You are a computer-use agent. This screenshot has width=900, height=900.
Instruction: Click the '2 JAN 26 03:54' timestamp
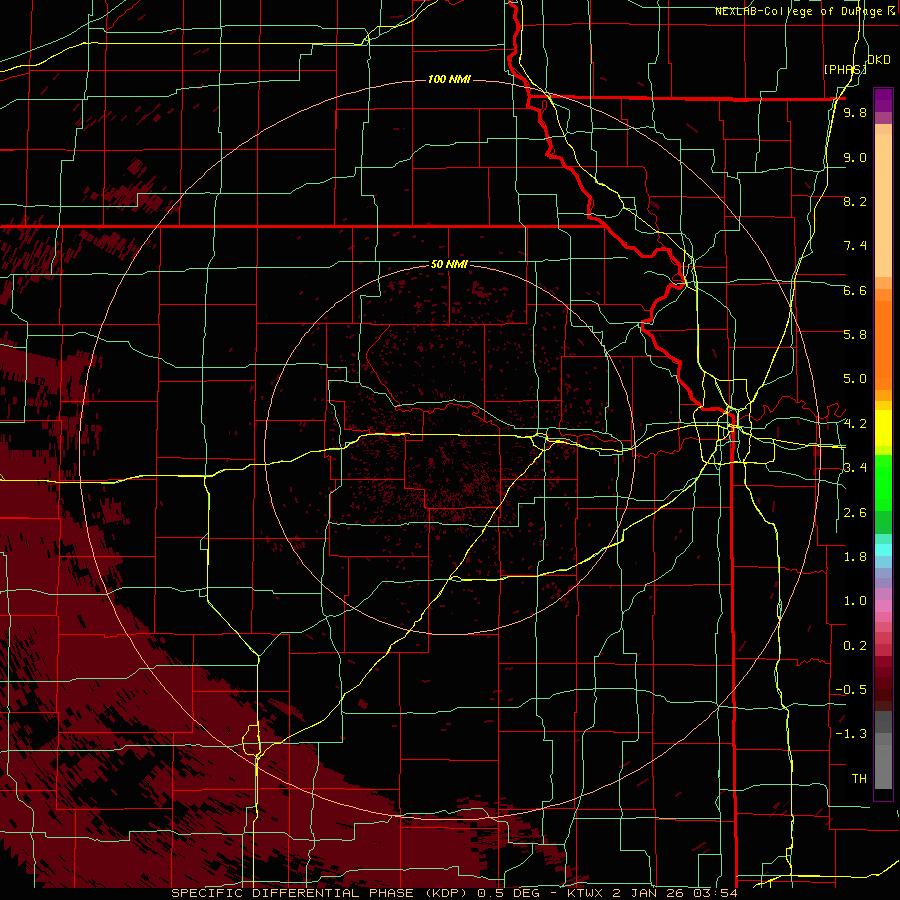(675, 893)
